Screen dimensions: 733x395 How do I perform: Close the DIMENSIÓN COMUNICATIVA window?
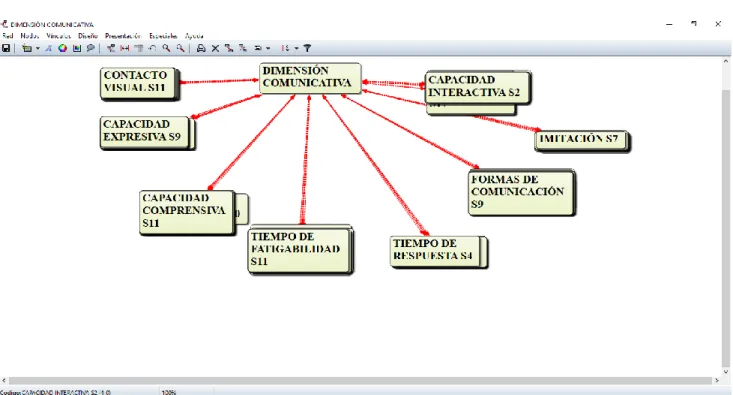(x=718, y=24)
